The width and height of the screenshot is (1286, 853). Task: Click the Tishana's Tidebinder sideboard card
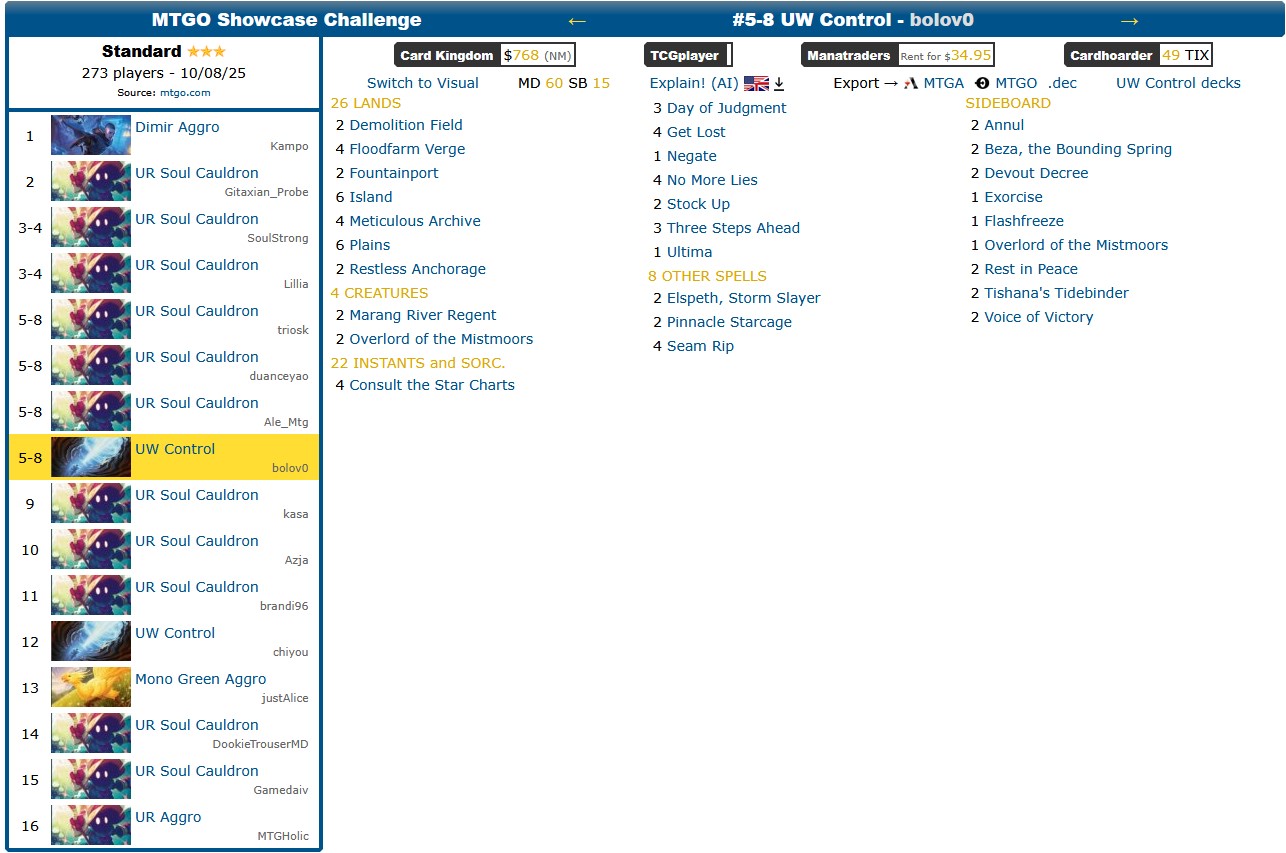pos(1056,293)
